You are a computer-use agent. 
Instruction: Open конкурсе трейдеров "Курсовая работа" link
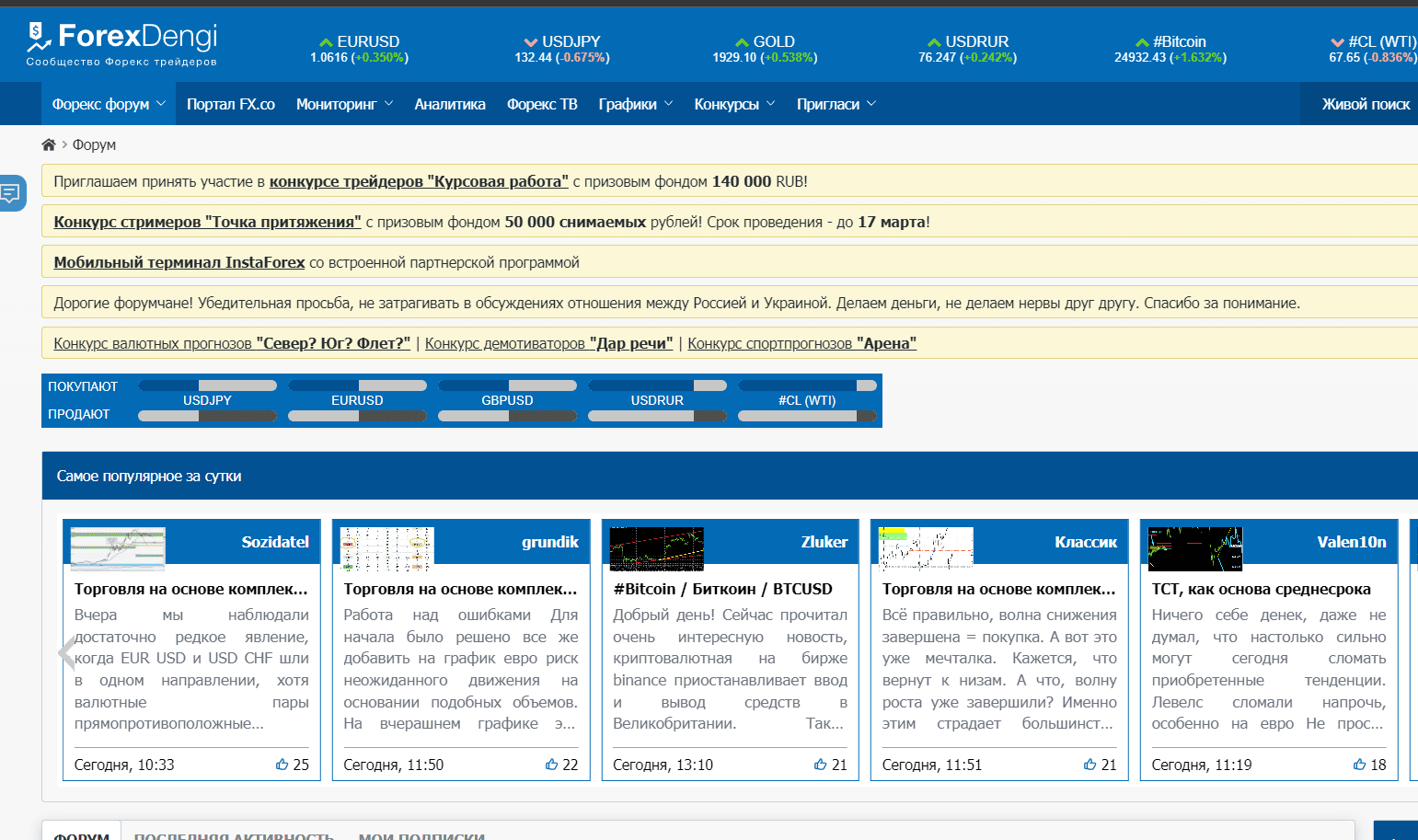[x=419, y=181]
